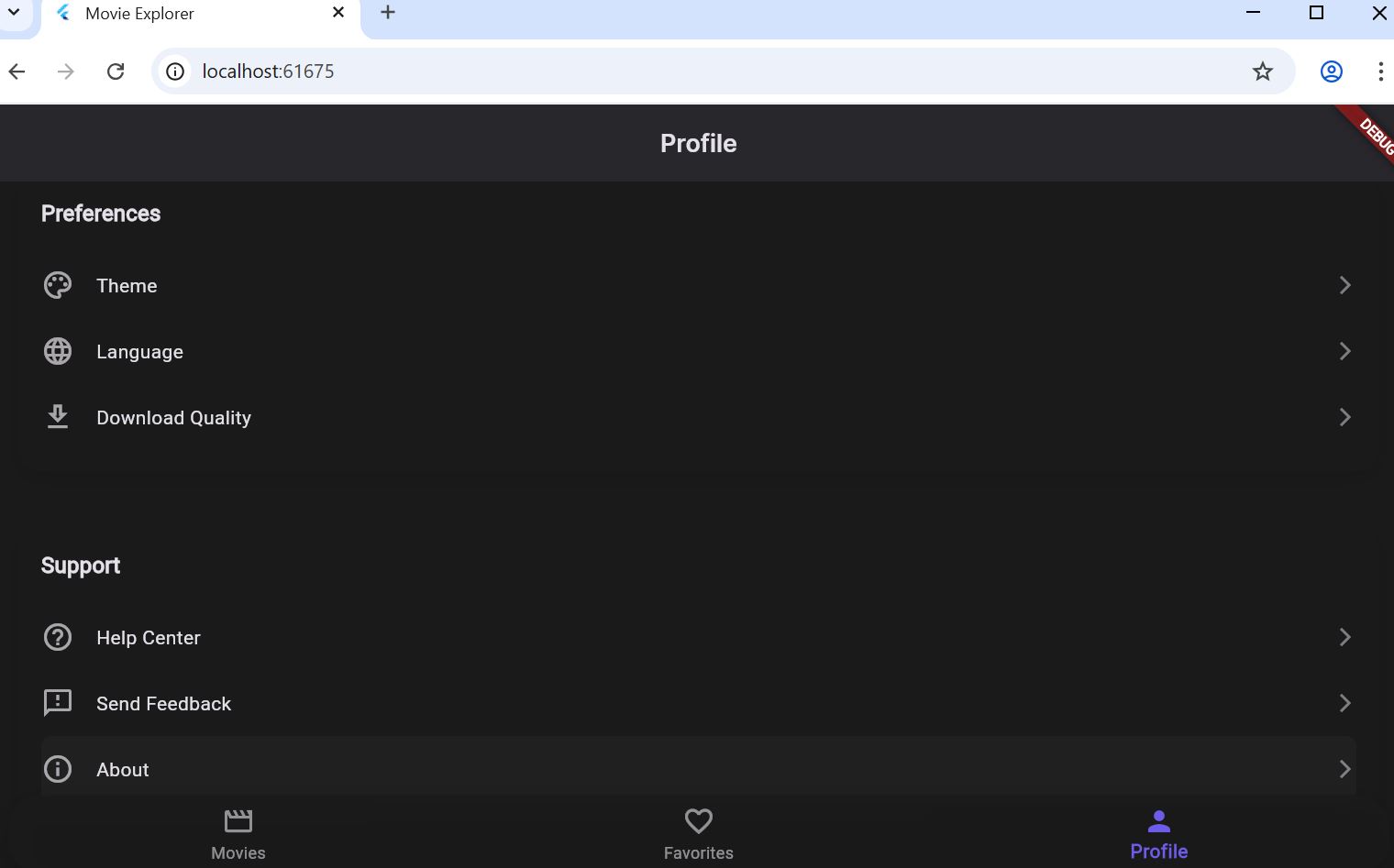Image resolution: width=1394 pixels, height=868 pixels.
Task: Select the Favorites heart icon
Action: click(698, 820)
